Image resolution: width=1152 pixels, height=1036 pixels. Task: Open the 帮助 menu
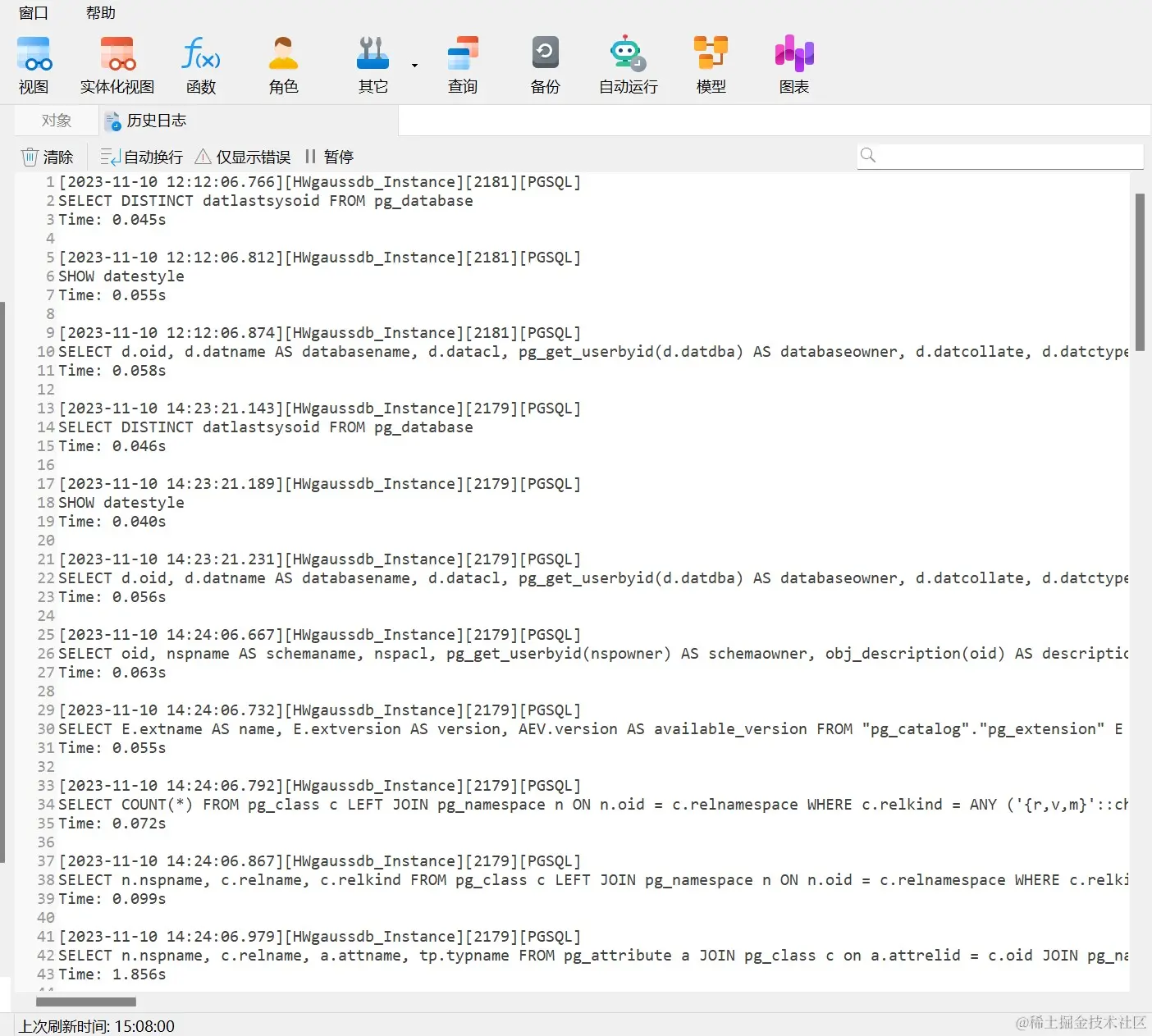pos(101,13)
